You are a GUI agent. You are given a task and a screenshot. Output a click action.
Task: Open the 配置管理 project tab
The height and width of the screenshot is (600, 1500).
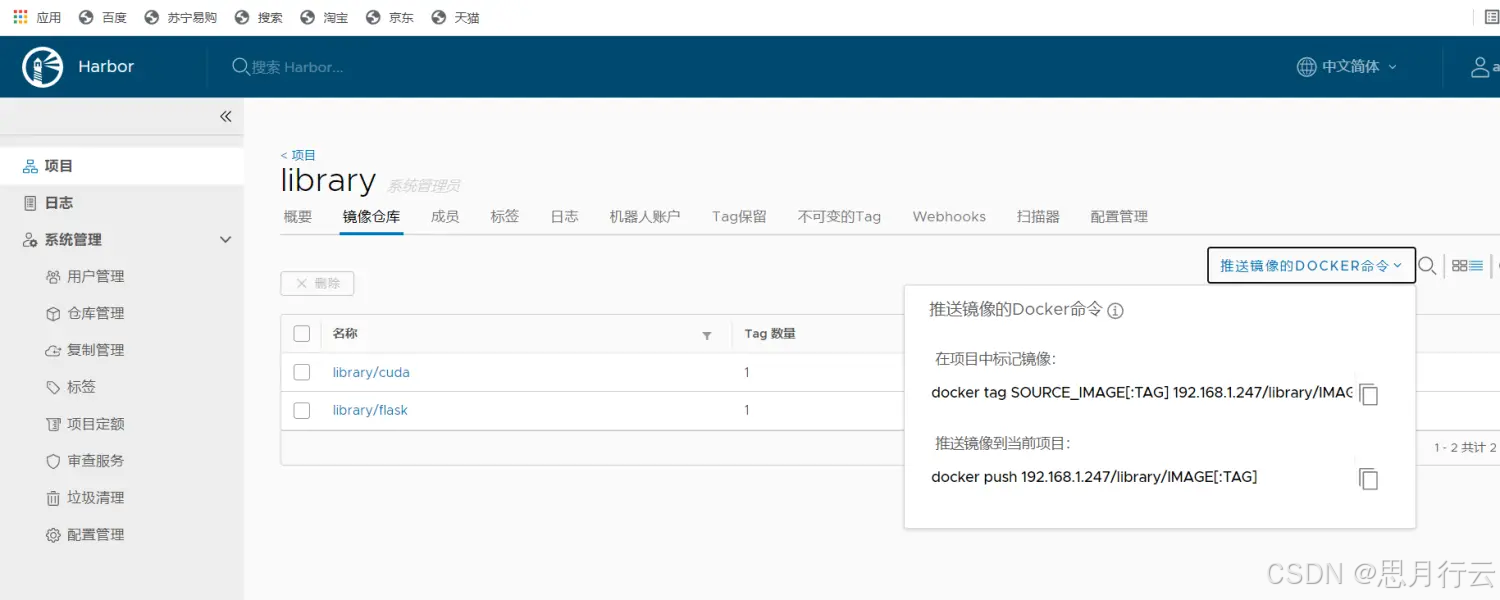click(1118, 216)
